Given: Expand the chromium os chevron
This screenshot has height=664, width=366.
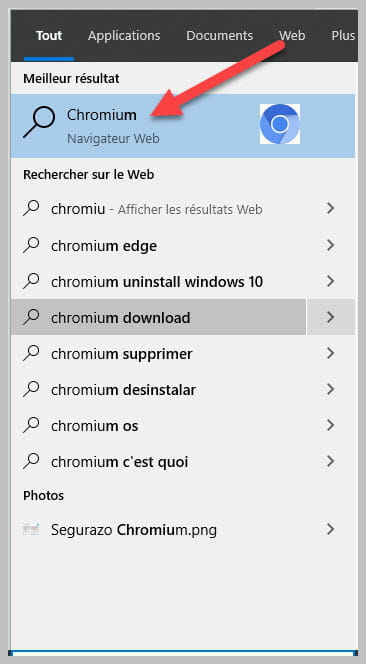Looking at the screenshot, I should click(331, 425).
